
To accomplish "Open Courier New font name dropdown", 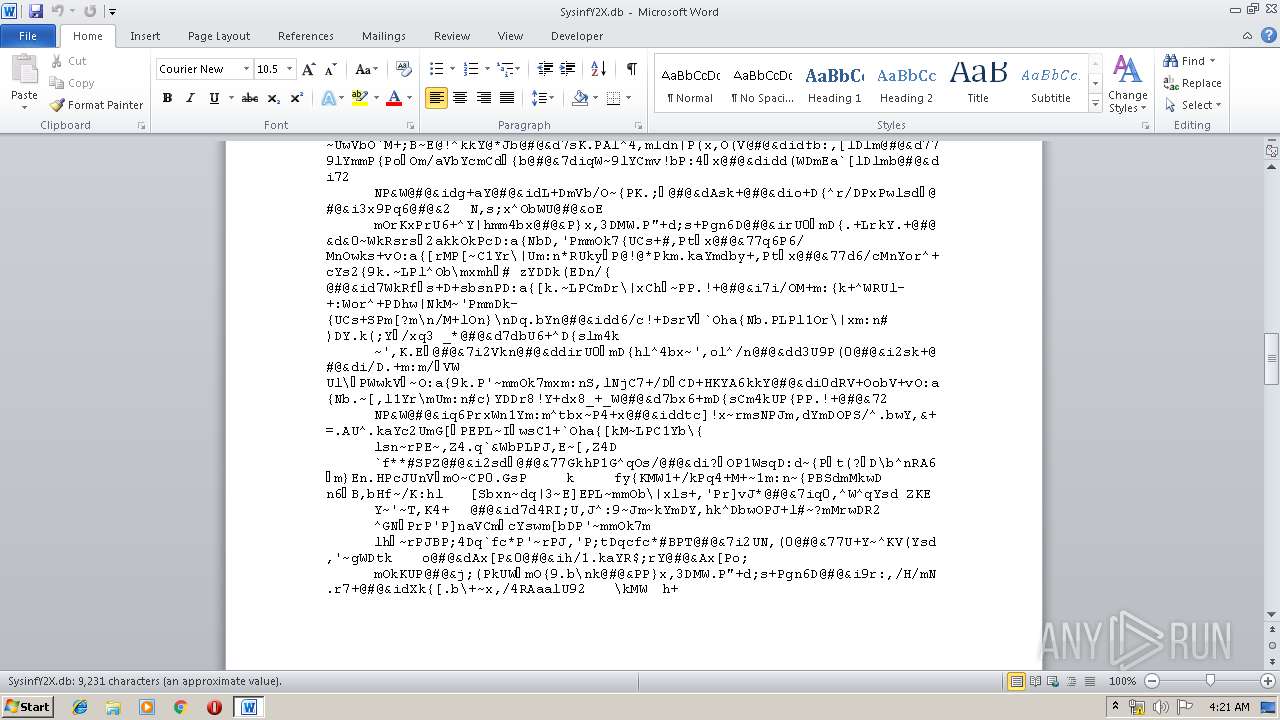I will tap(246, 69).
